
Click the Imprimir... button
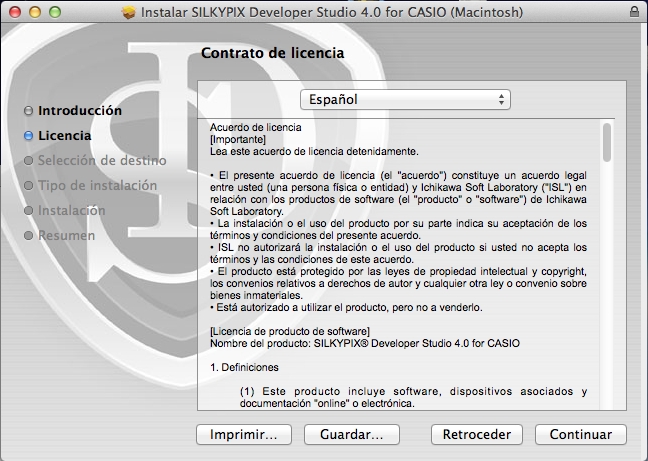(x=244, y=435)
